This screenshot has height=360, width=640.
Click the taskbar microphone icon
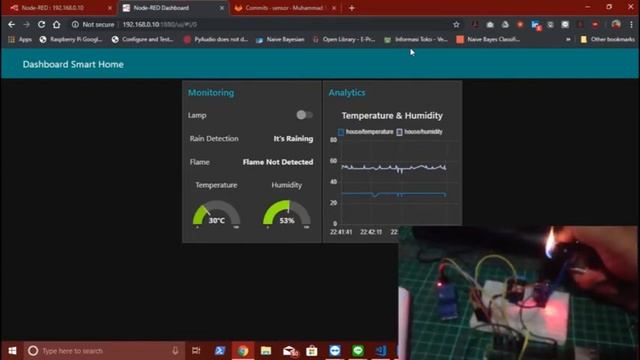pyautogui.click(x=175, y=351)
